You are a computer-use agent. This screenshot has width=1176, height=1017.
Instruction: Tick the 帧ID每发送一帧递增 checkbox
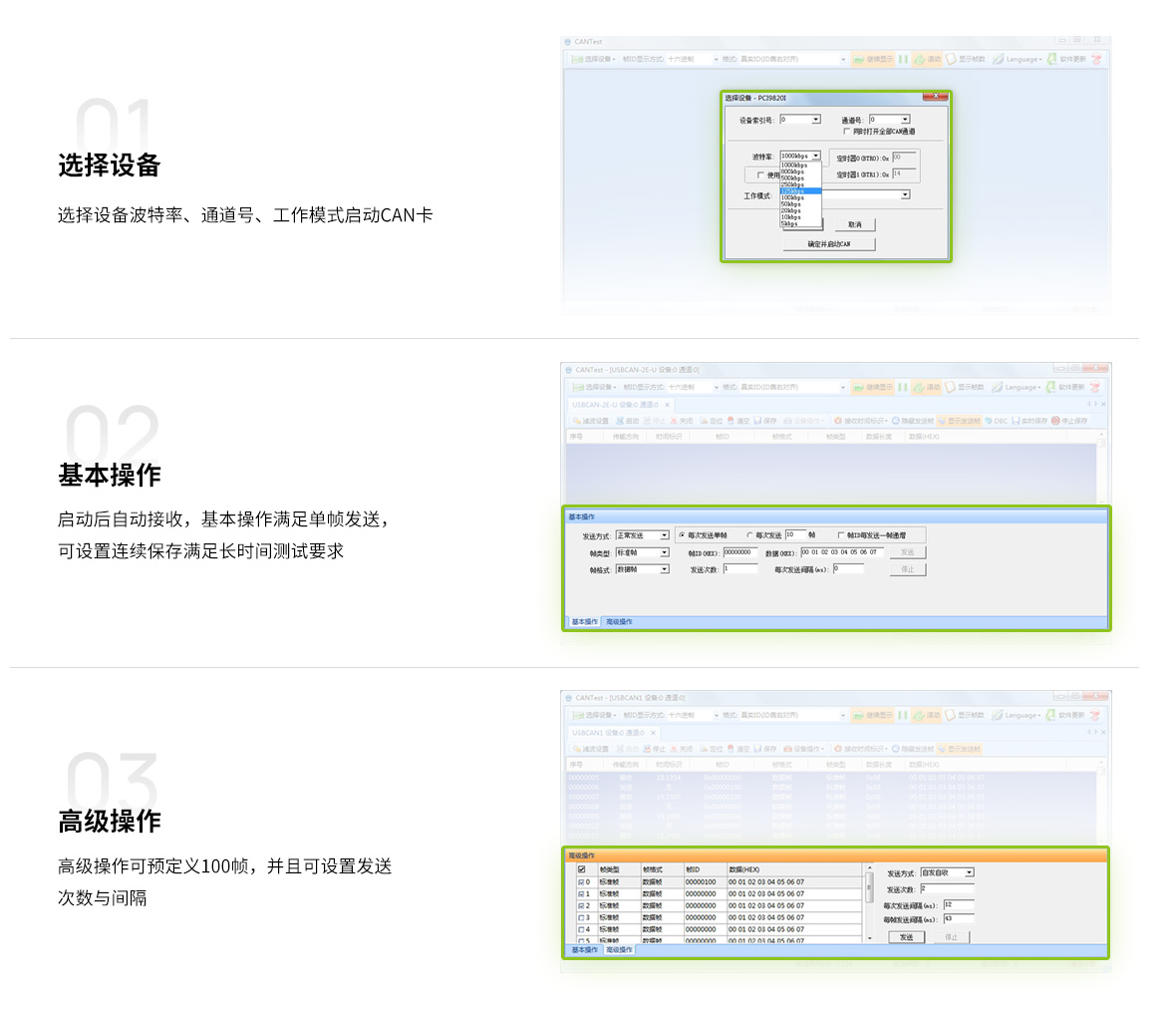pos(840,535)
